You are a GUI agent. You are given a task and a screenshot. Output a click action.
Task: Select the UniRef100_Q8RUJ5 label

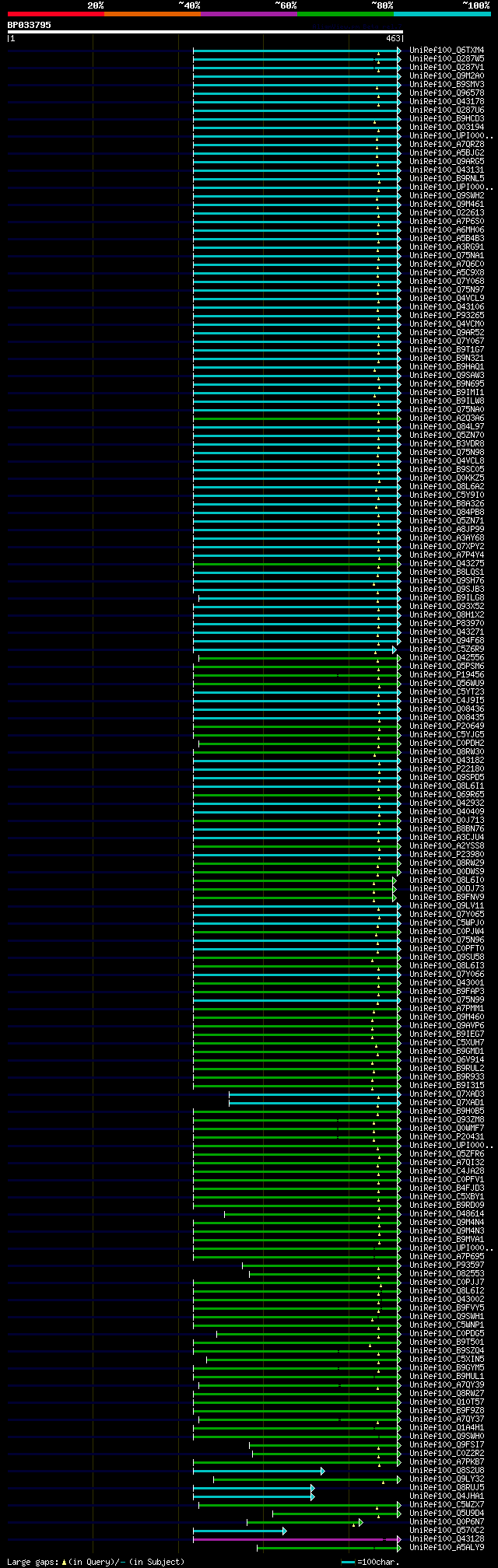tap(447, 1487)
